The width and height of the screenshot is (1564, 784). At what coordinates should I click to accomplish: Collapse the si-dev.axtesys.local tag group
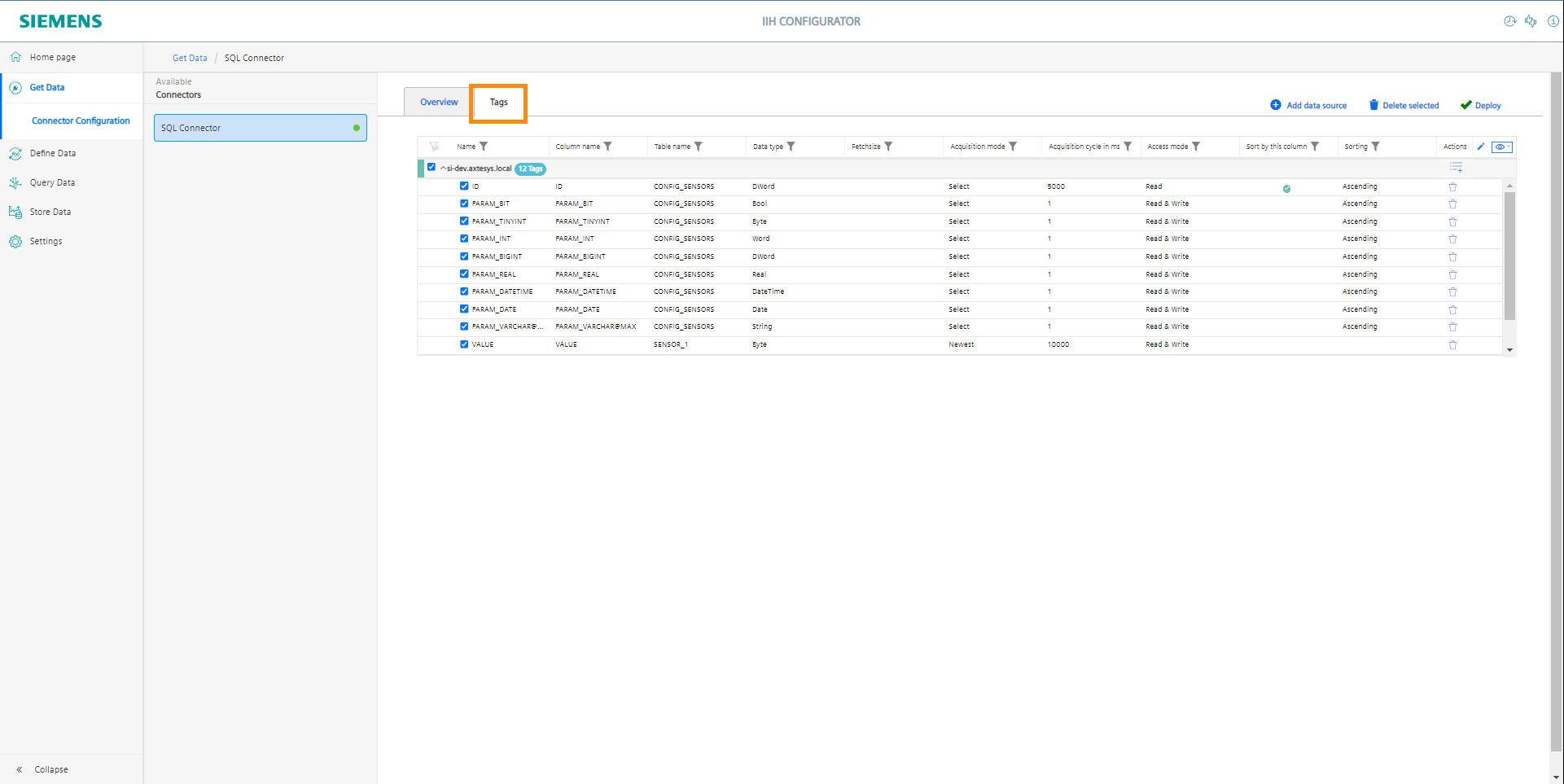click(x=443, y=169)
